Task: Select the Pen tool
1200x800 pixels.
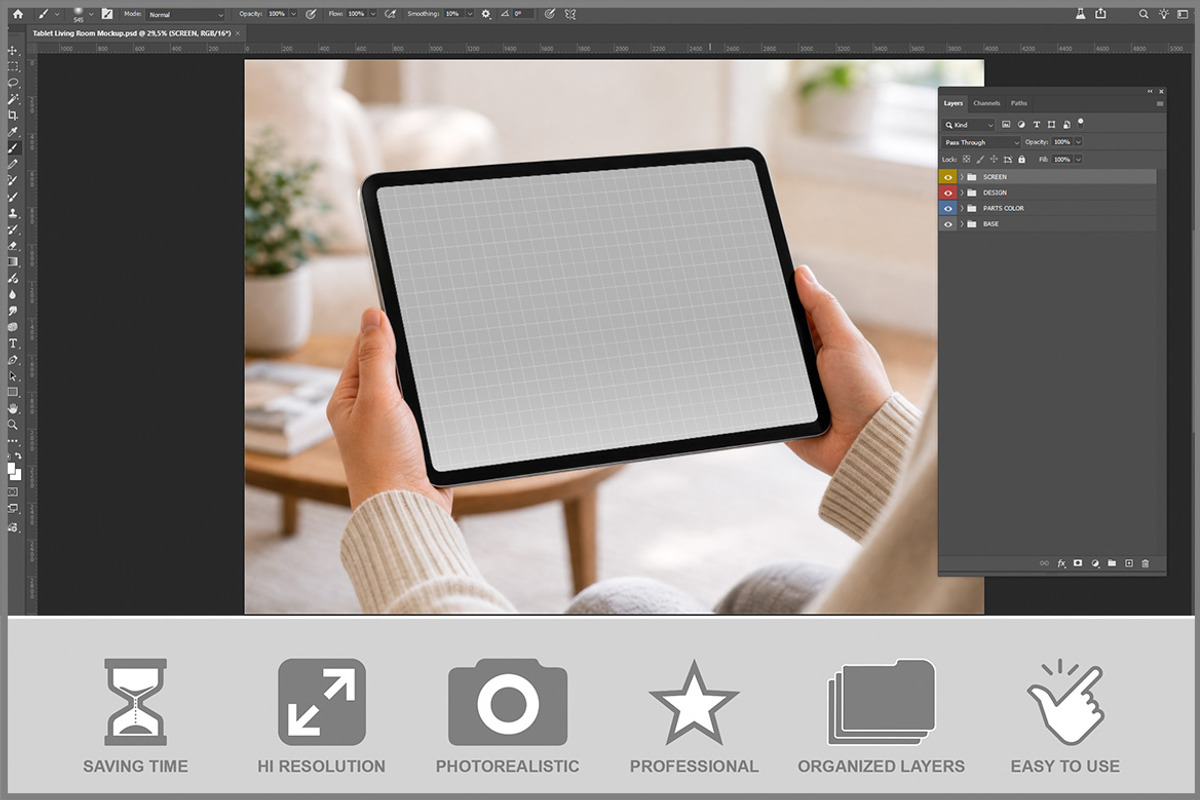Action: tap(13, 359)
